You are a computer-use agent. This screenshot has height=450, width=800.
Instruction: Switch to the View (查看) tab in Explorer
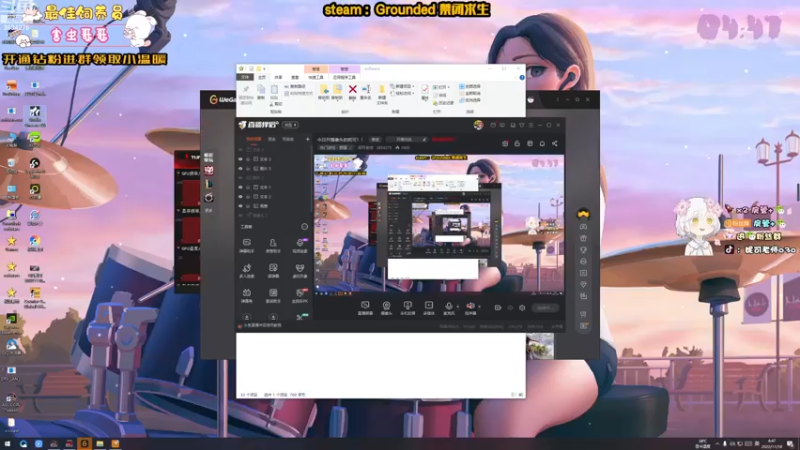pyautogui.click(x=295, y=77)
